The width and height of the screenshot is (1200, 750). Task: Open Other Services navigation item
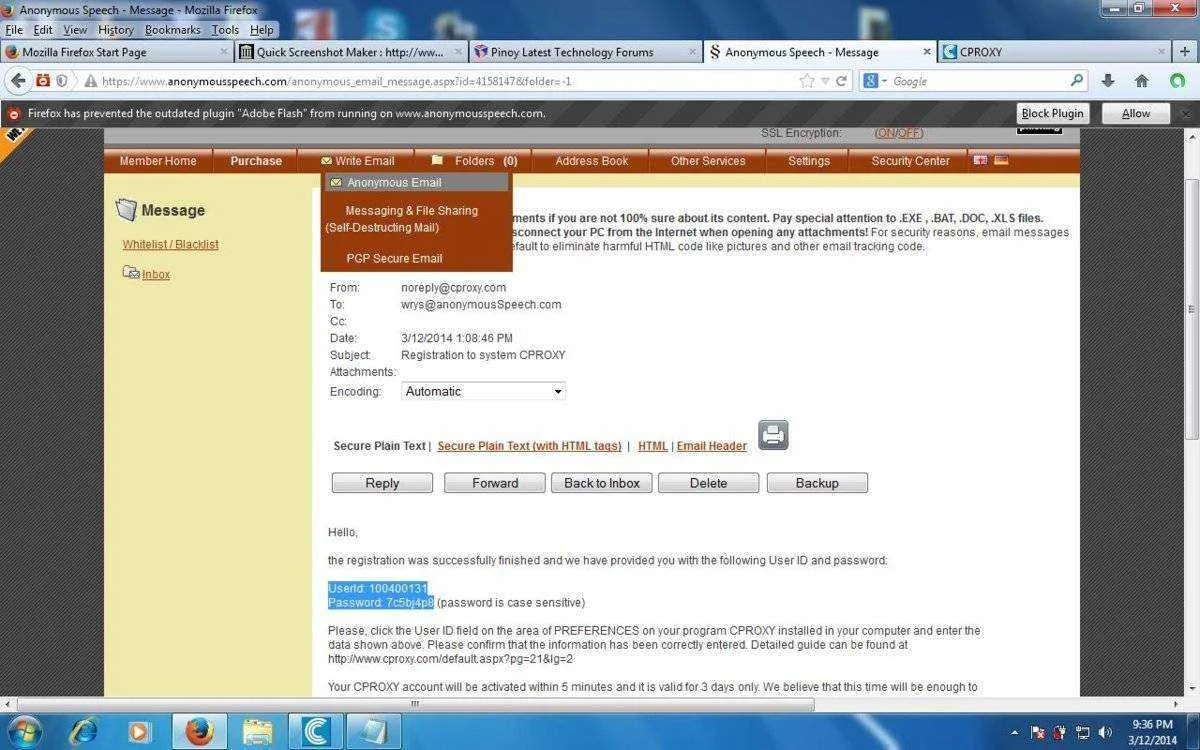coord(708,161)
